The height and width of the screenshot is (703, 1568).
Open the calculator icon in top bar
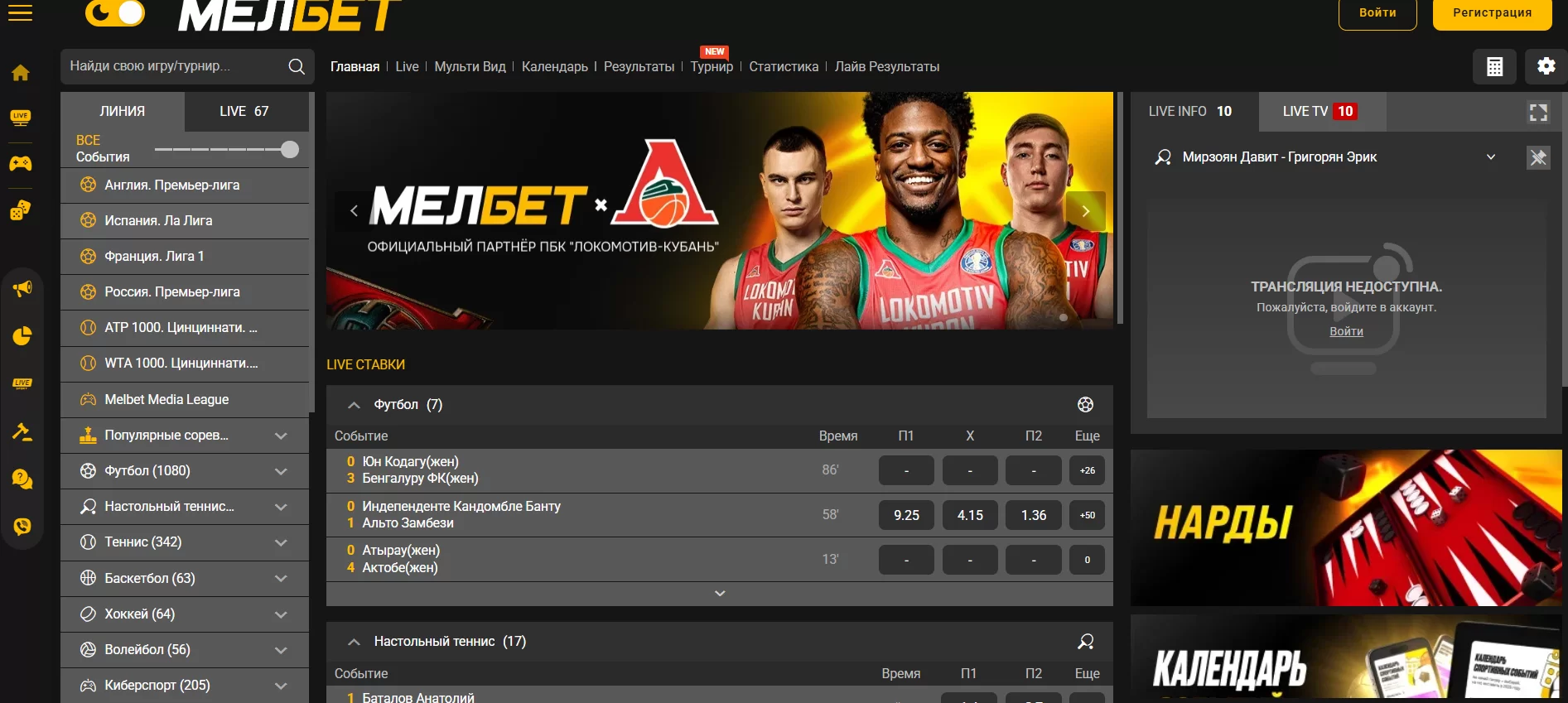1494,67
